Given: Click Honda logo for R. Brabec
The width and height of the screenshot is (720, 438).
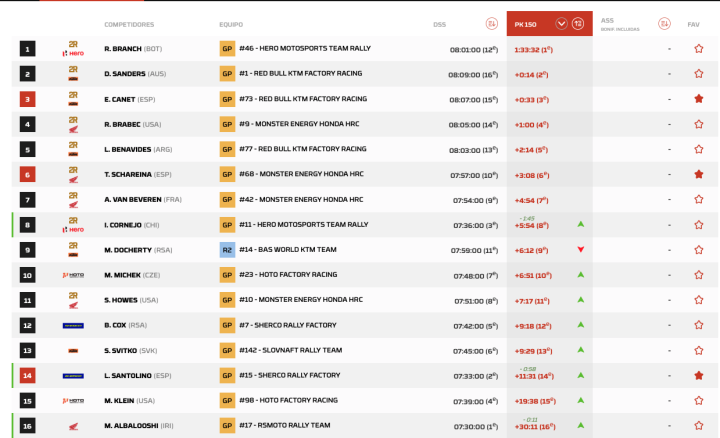Looking at the screenshot, I should 73,129.
